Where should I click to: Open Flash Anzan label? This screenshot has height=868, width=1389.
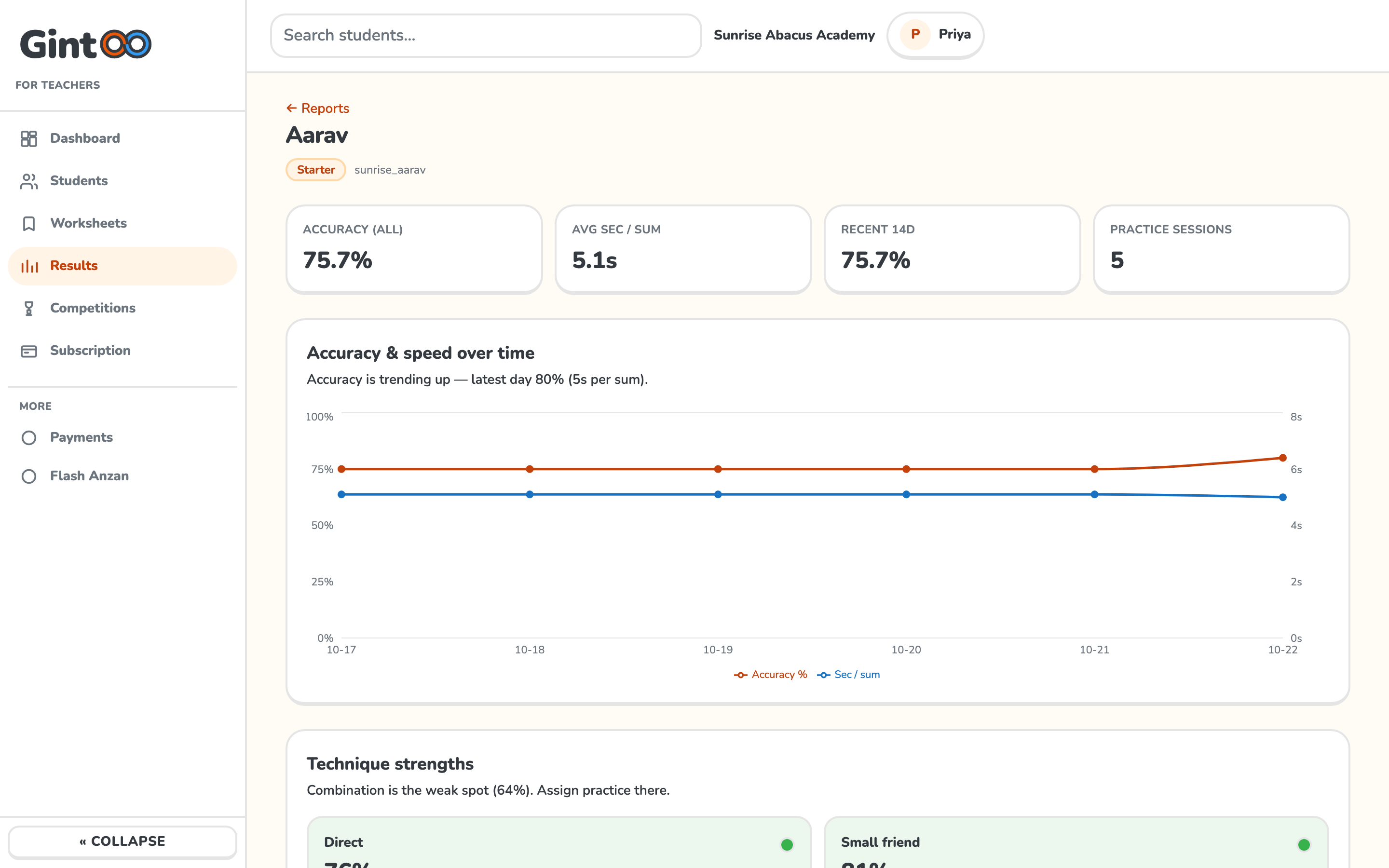point(89,476)
